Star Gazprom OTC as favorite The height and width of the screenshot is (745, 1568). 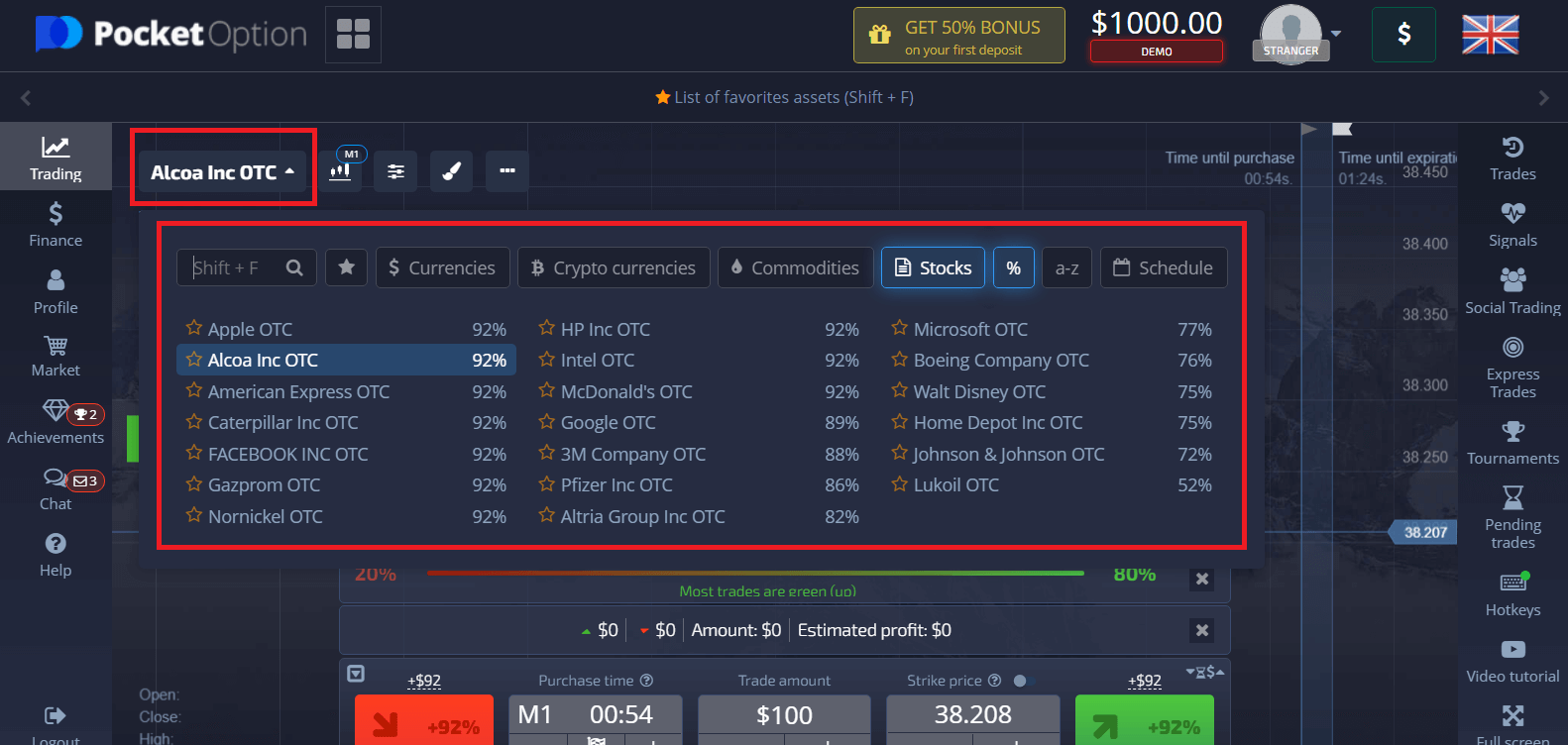click(194, 483)
